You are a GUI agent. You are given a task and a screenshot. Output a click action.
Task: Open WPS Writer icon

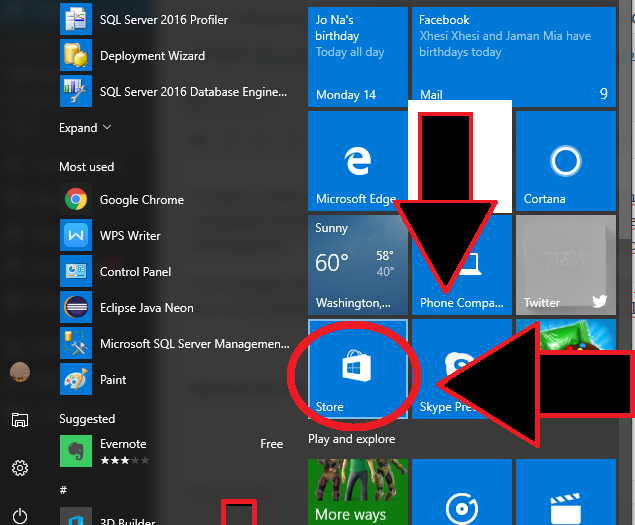(76, 235)
